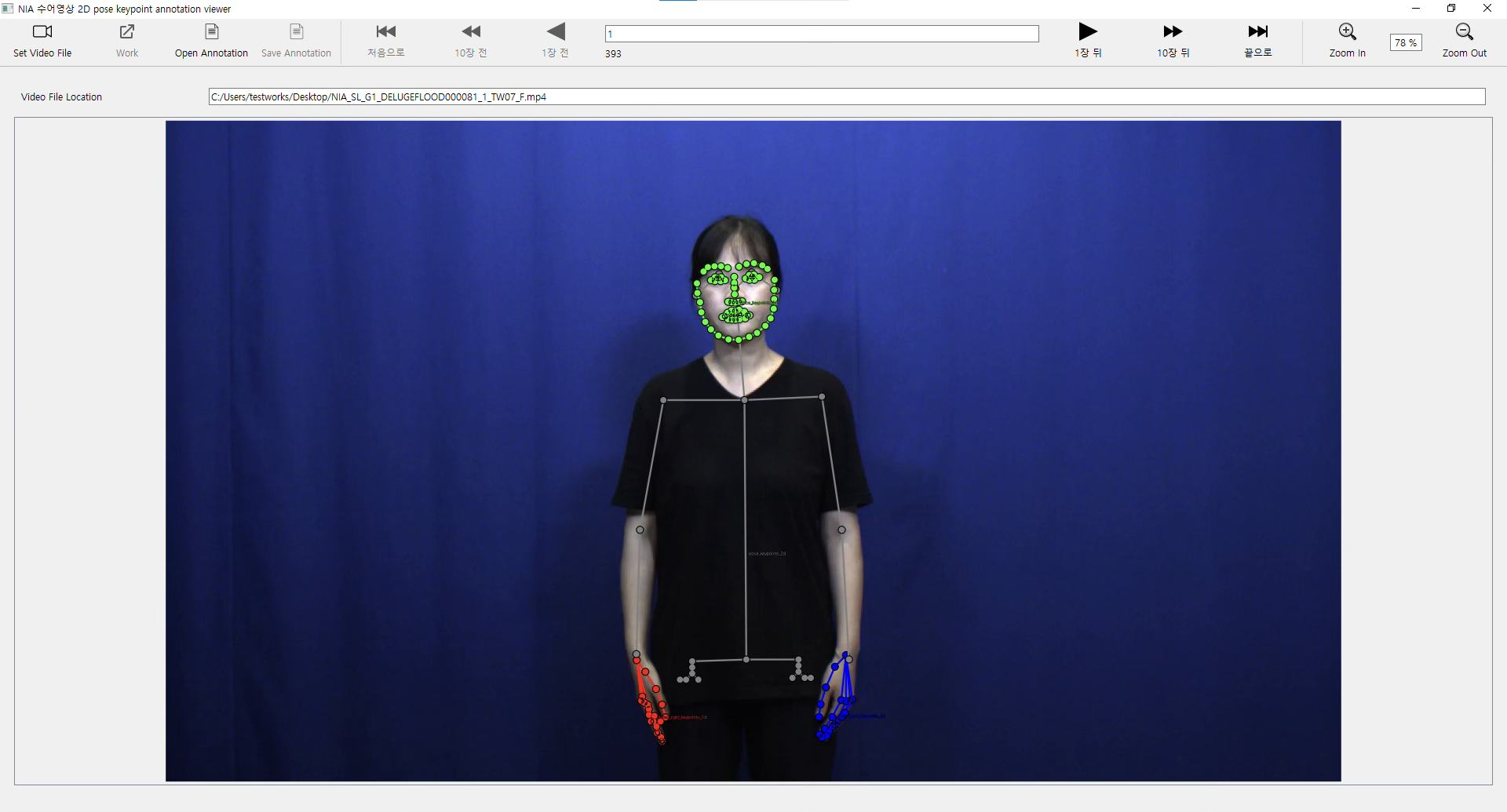Click the Video File Location label
The width and height of the screenshot is (1507, 812).
[61, 97]
